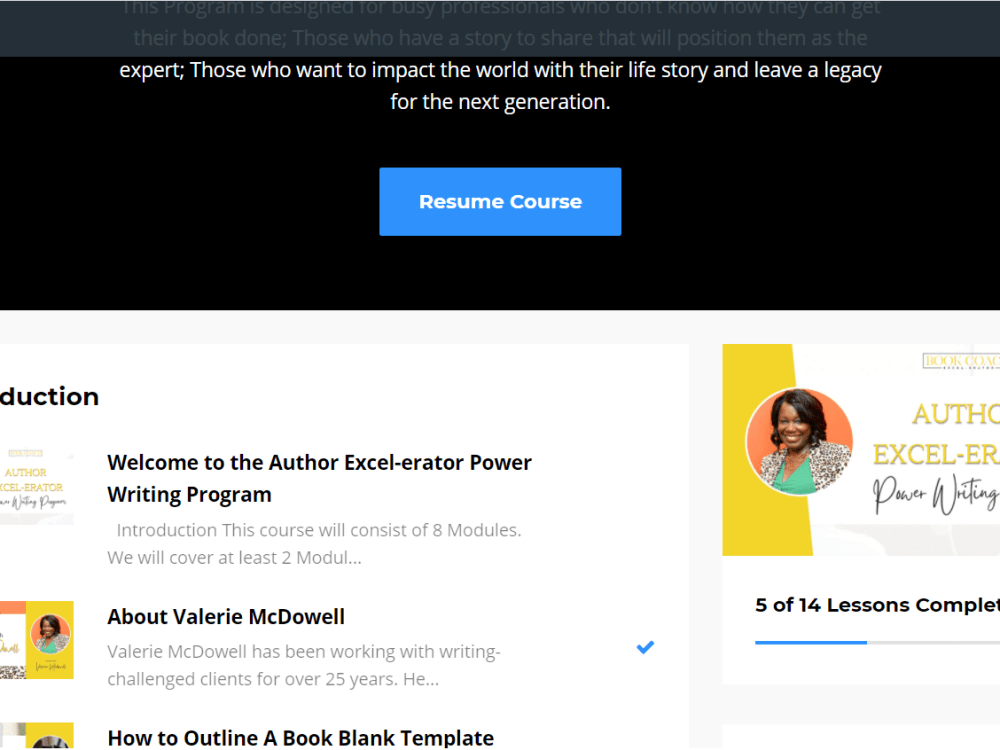Open the About Valerie McDowell lesson
The image size is (1000, 750).
[x=226, y=617]
